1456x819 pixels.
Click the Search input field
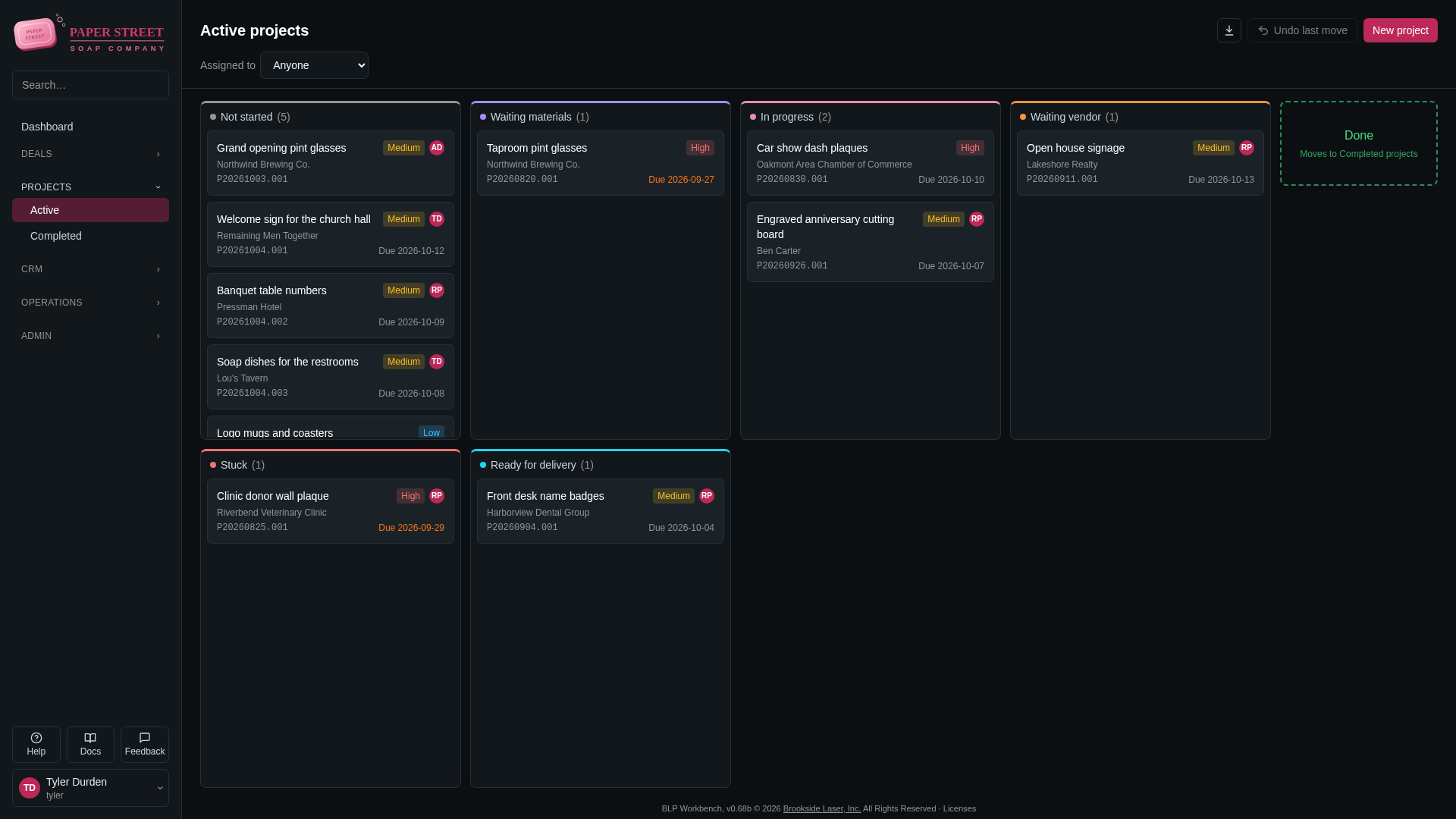click(x=90, y=85)
